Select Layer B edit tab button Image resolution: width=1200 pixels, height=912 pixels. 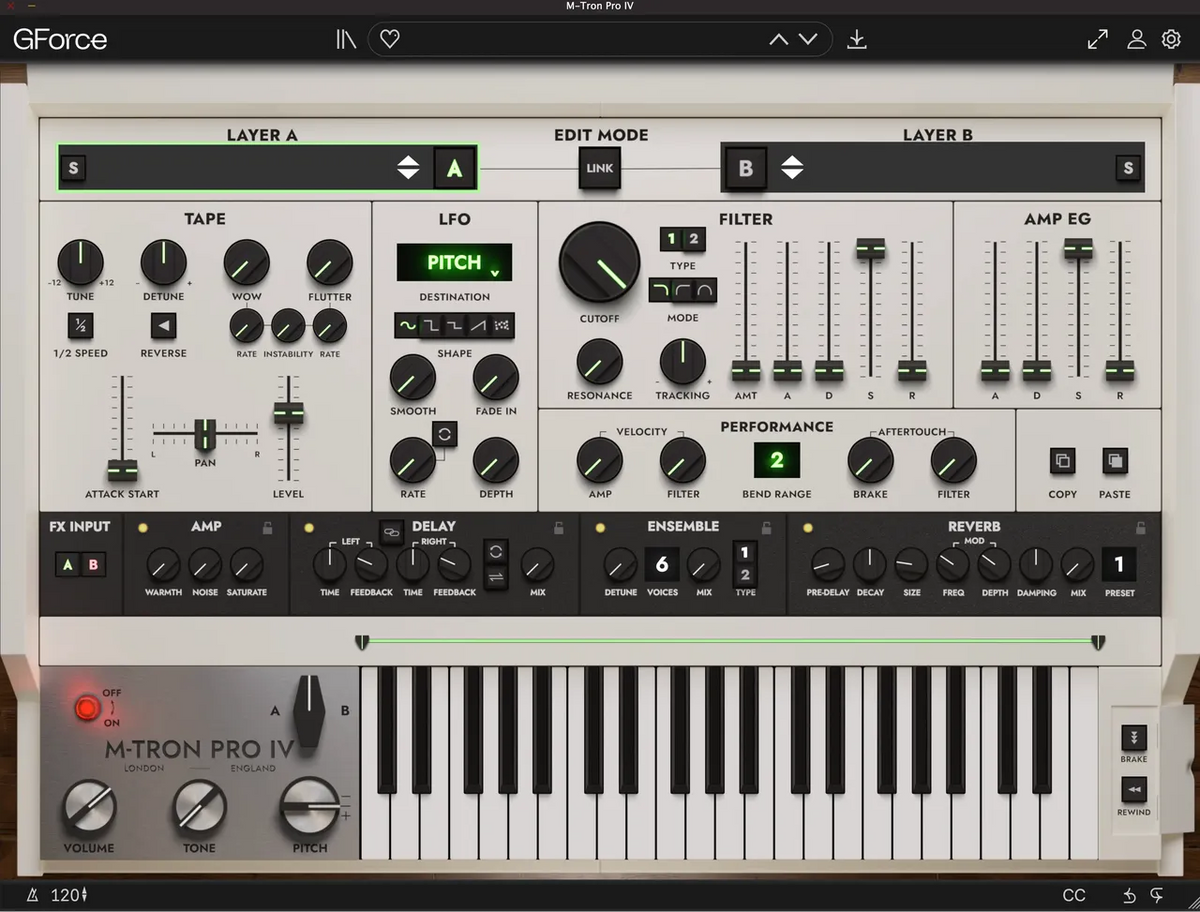click(745, 168)
